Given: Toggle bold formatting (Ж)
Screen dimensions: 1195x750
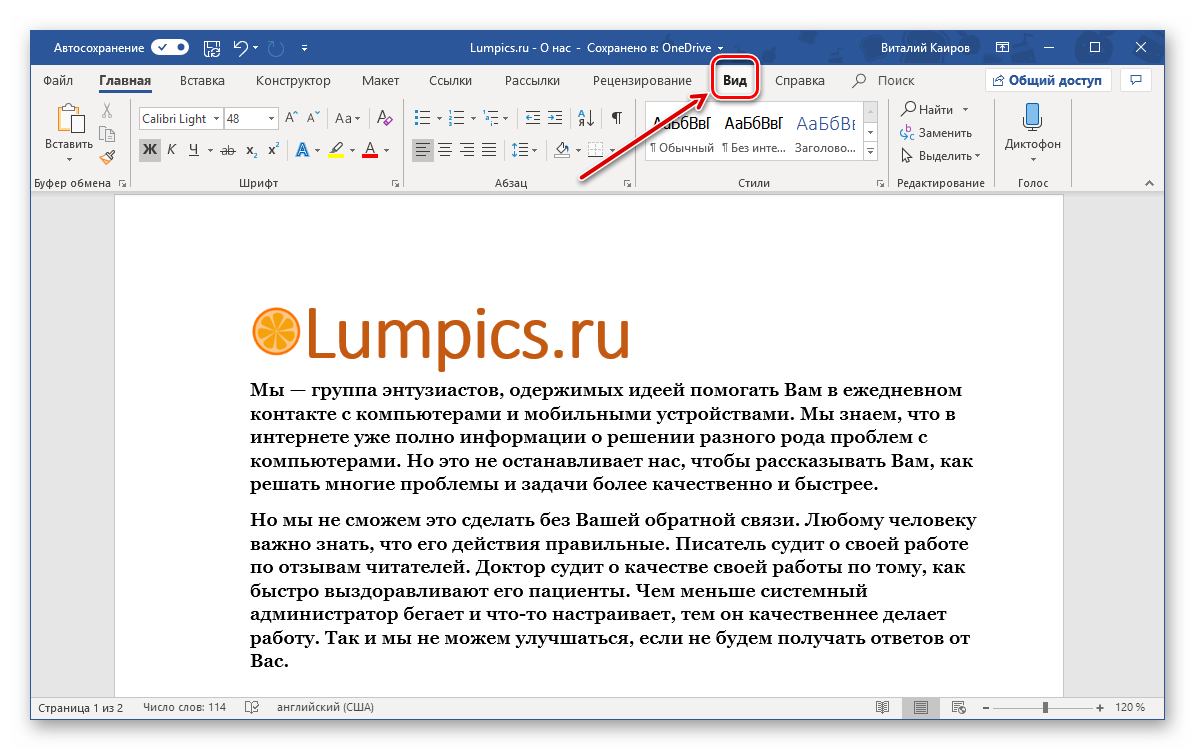Looking at the screenshot, I should (150, 149).
